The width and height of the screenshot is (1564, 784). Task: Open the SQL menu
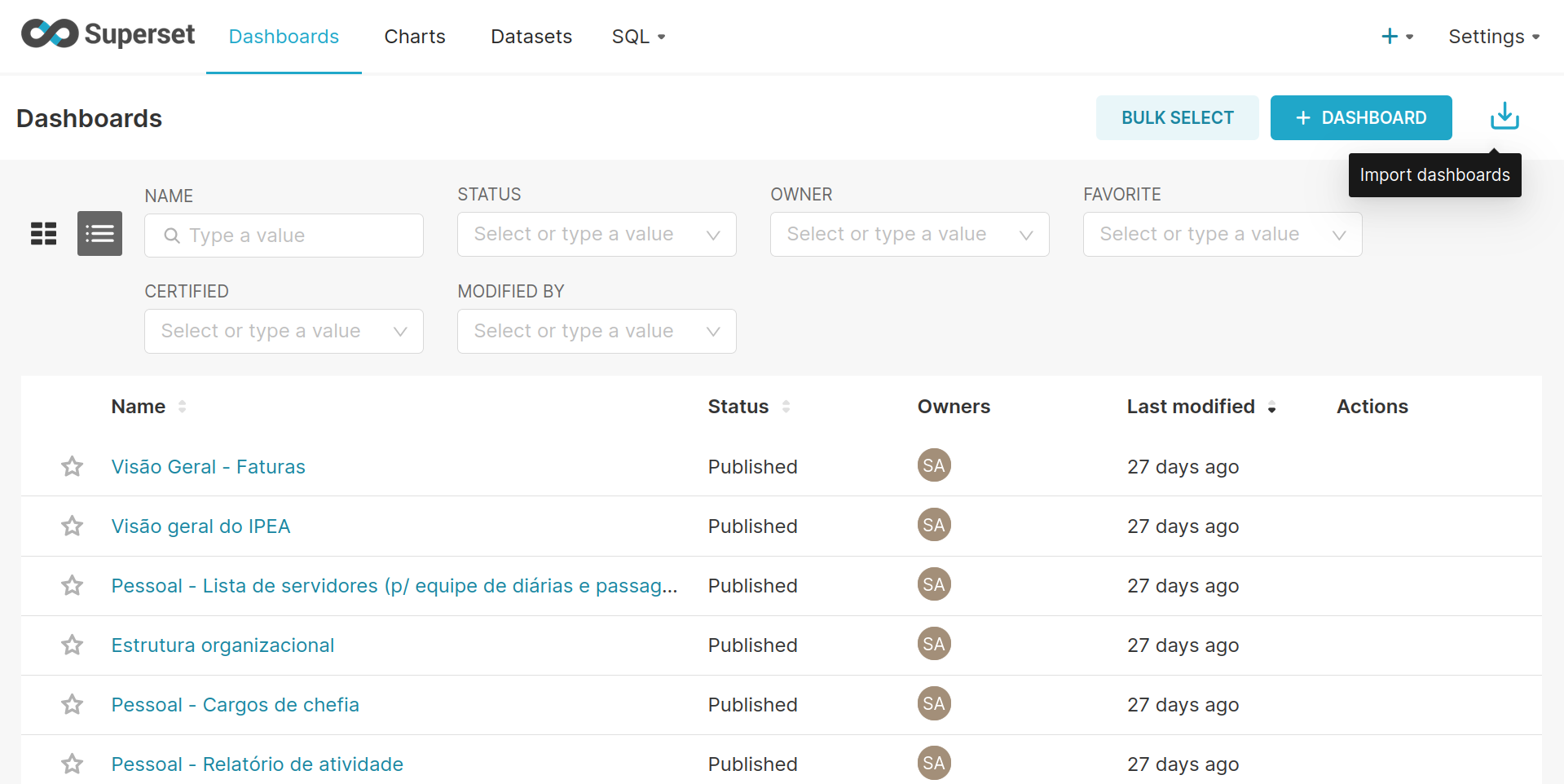click(638, 37)
